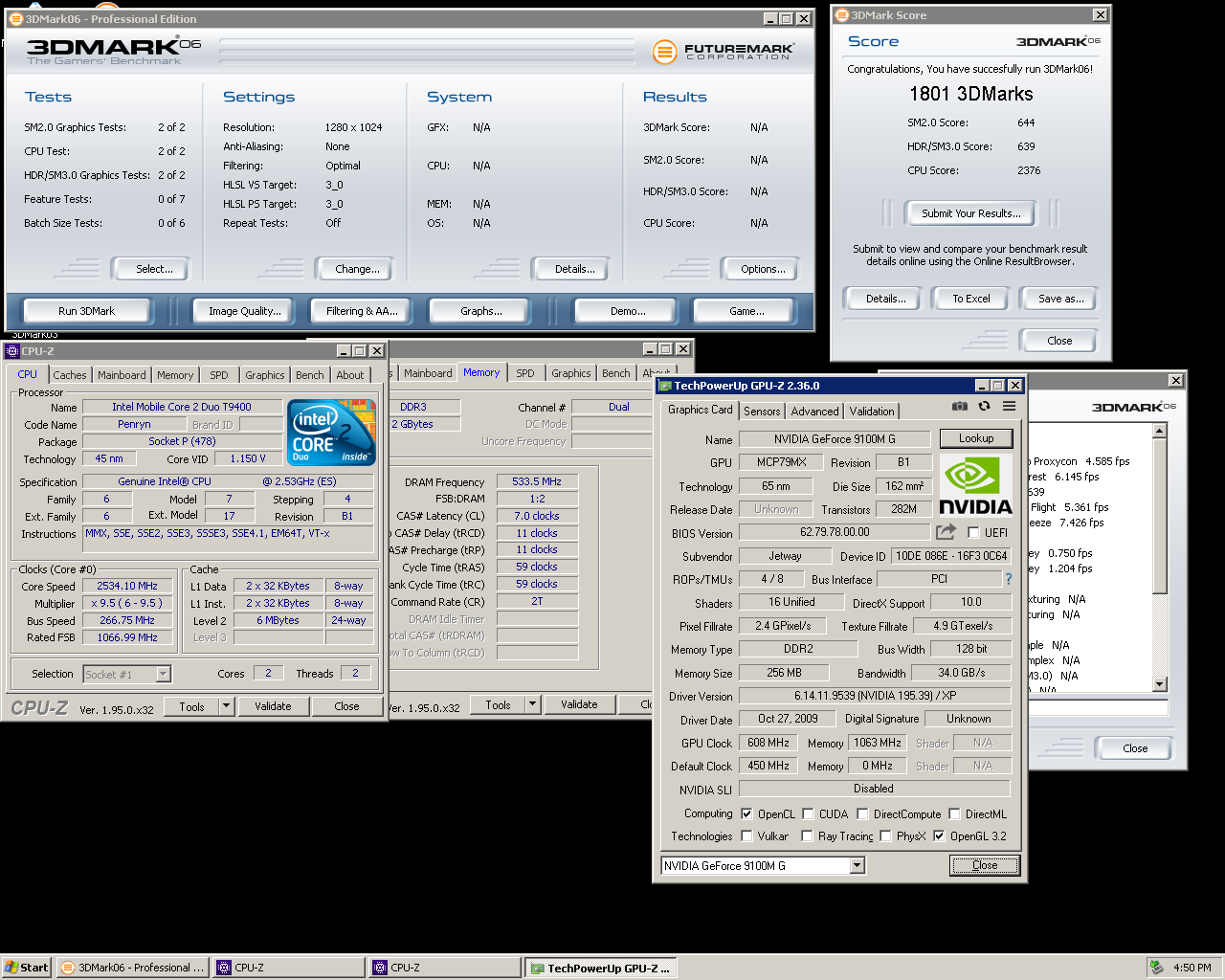Image resolution: width=1225 pixels, height=980 pixels.
Task: Open the GPU-Z hamburger menu icon
Action: 1009,407
